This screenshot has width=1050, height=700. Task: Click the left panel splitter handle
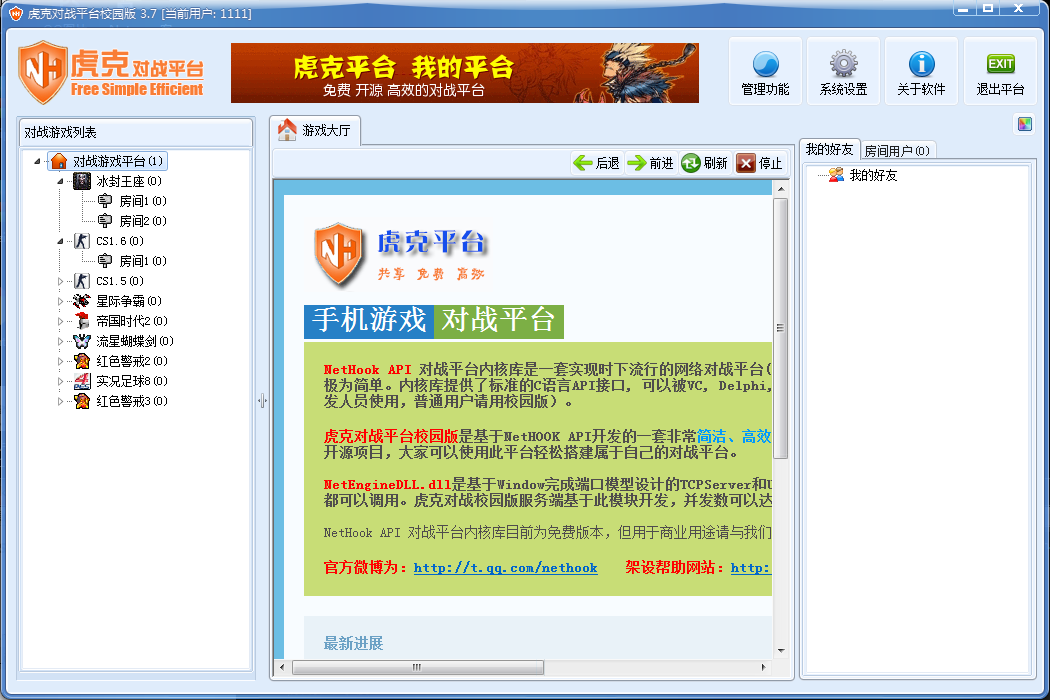[262, 401]
